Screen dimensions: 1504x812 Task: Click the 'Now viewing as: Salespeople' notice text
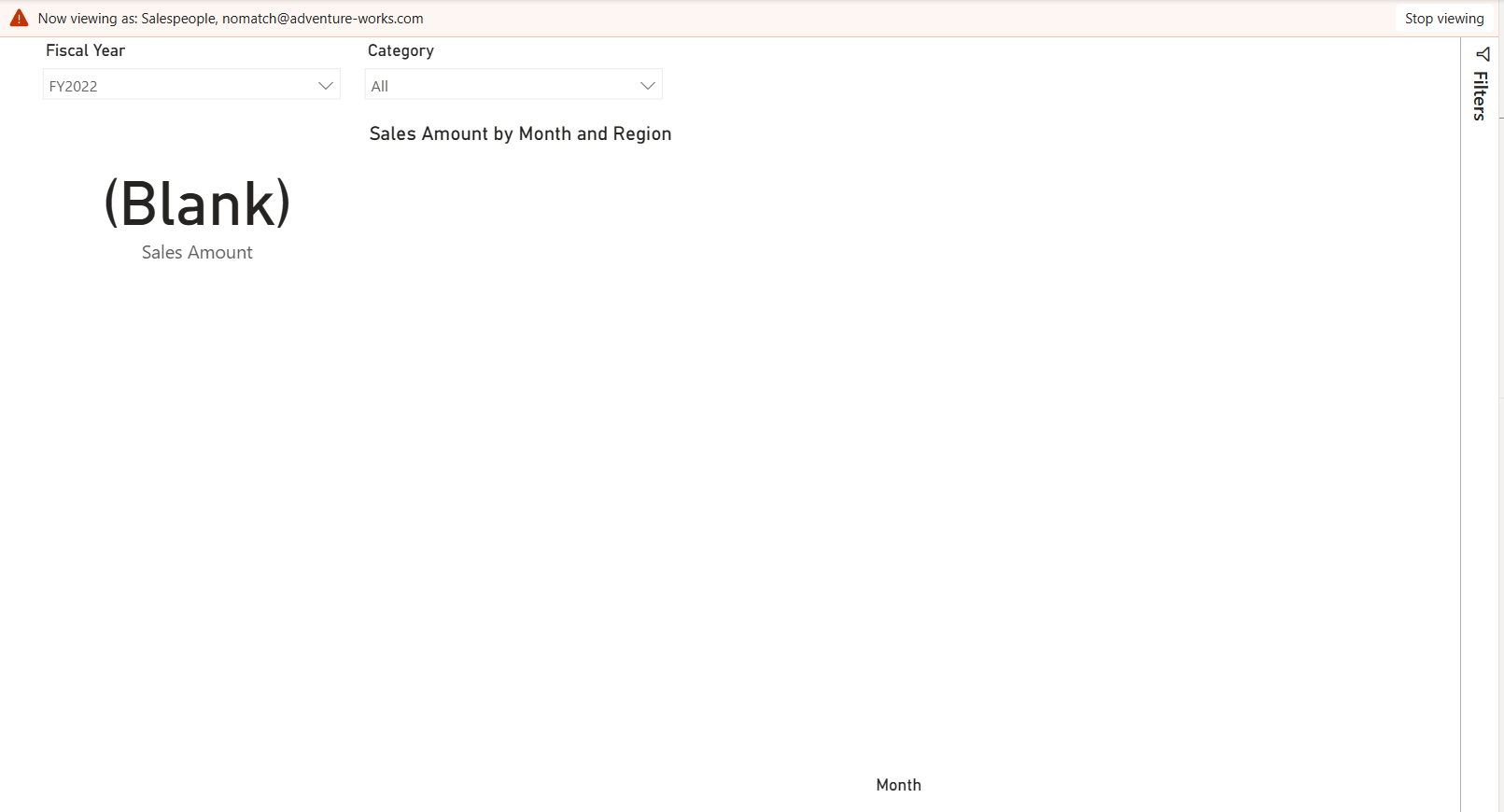pos(231,19)
